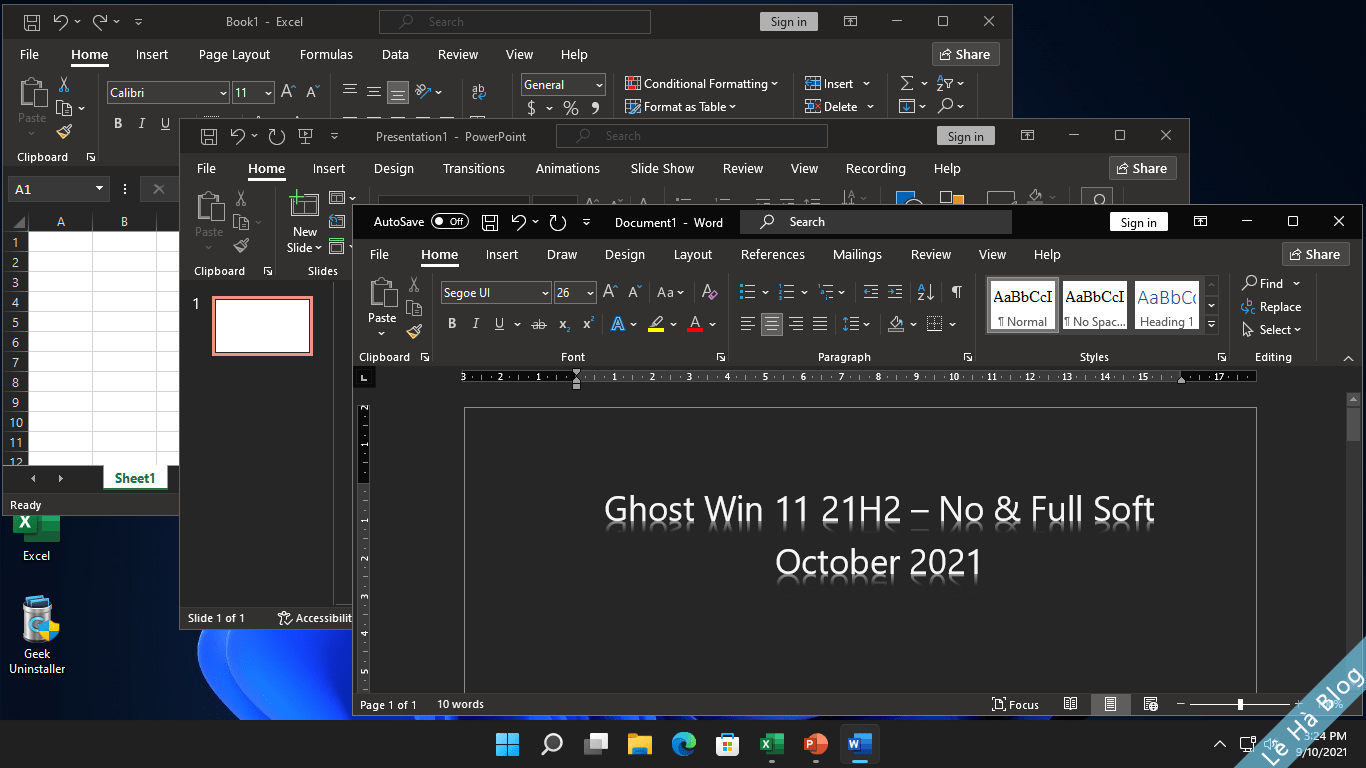Image resolution: width=1366 pixels, height=768 pixels.
Task: Select slide 1 thumbnail in PowerPoint
Action: click(262, 326)
